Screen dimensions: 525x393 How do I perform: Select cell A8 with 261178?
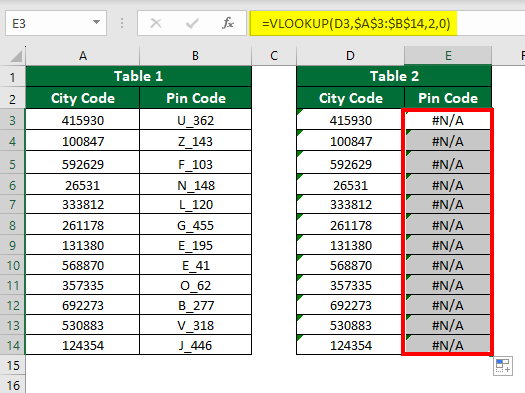(x=83, y=225)
